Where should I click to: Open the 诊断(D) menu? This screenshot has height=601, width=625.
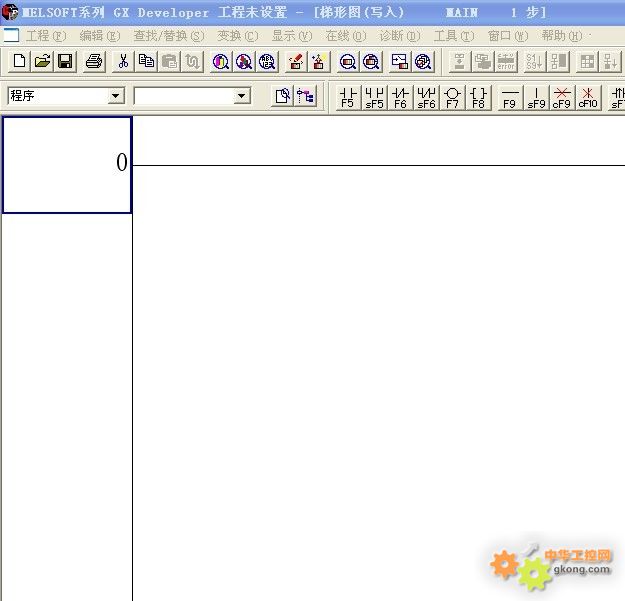(x=400, y=36)
